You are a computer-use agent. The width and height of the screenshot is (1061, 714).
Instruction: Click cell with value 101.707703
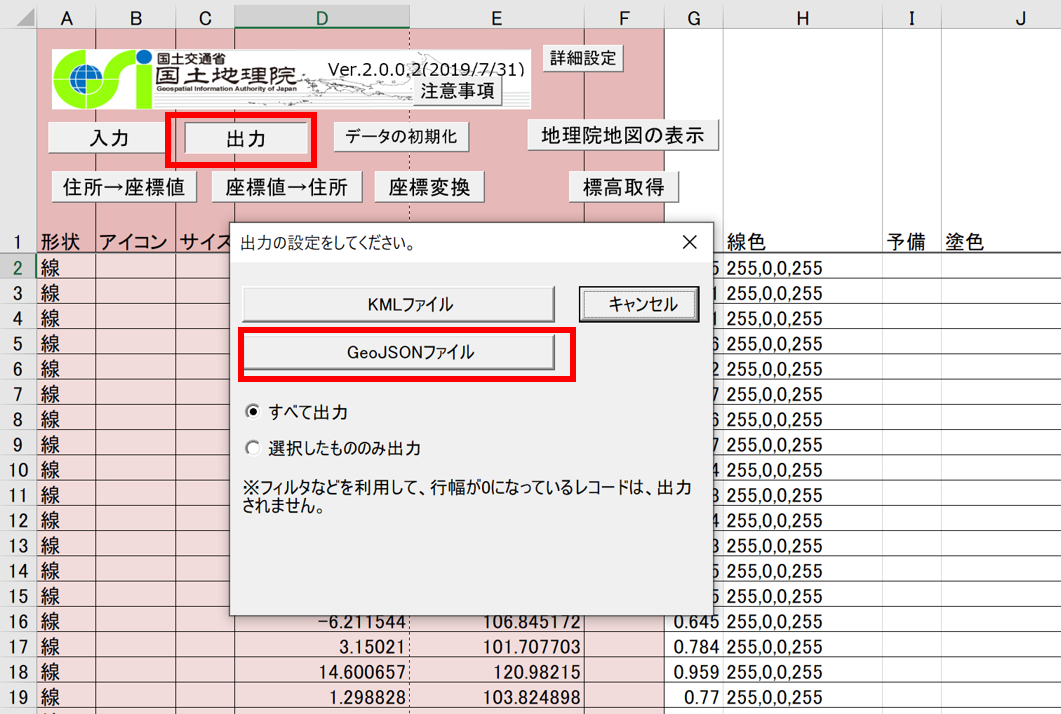tap(497, 646)
